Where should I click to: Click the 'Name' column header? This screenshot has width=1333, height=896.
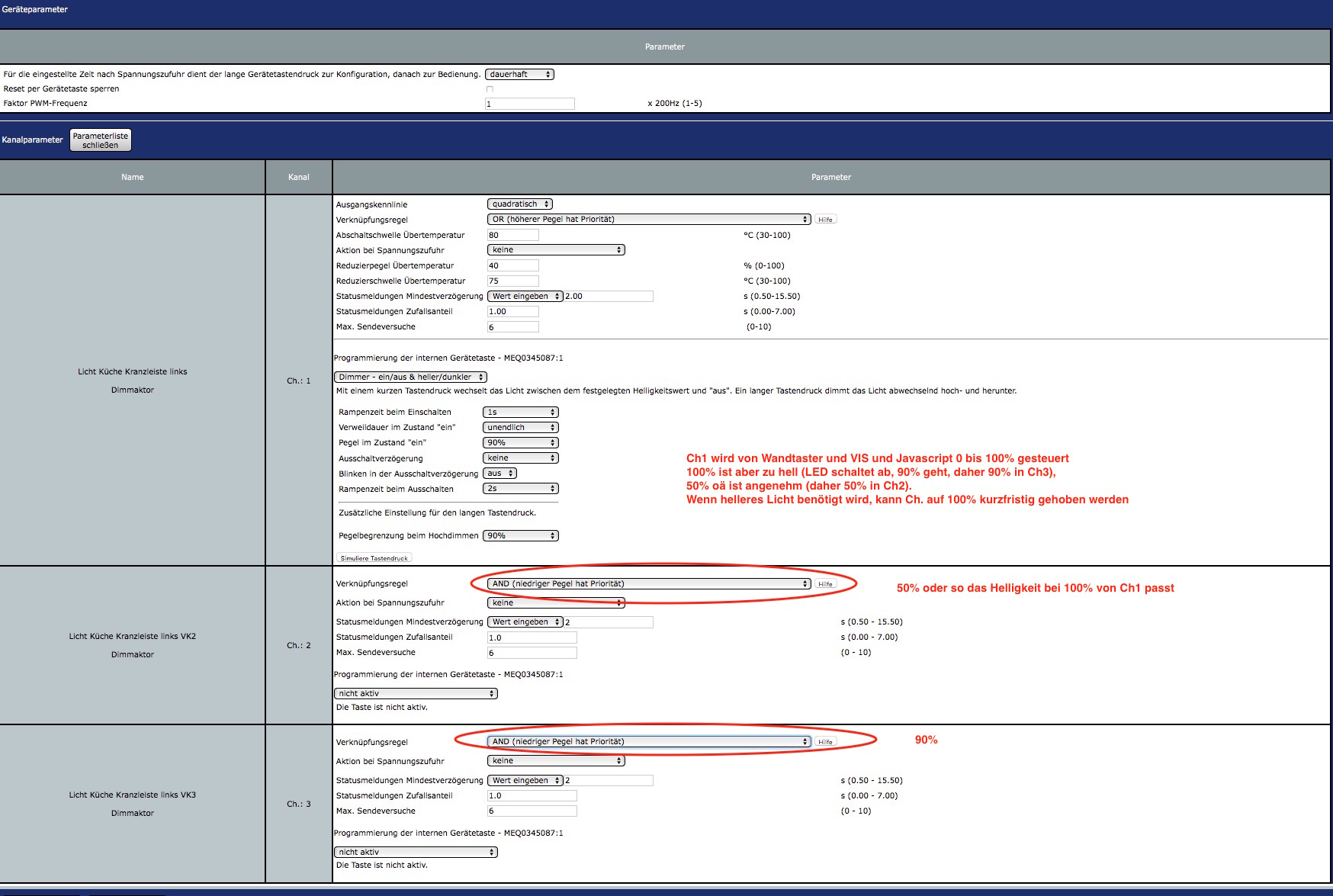133,177
